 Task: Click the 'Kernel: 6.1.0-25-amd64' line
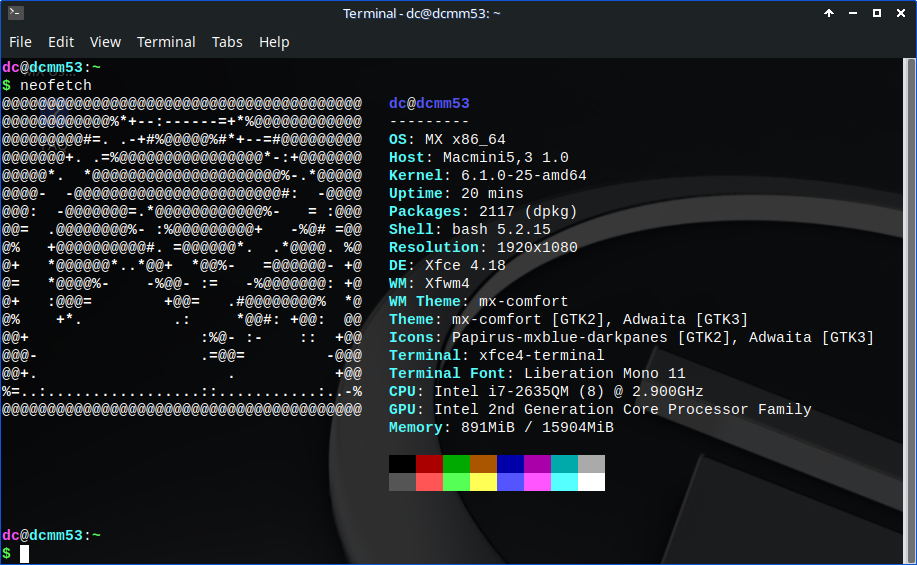(x=488, y=175)
